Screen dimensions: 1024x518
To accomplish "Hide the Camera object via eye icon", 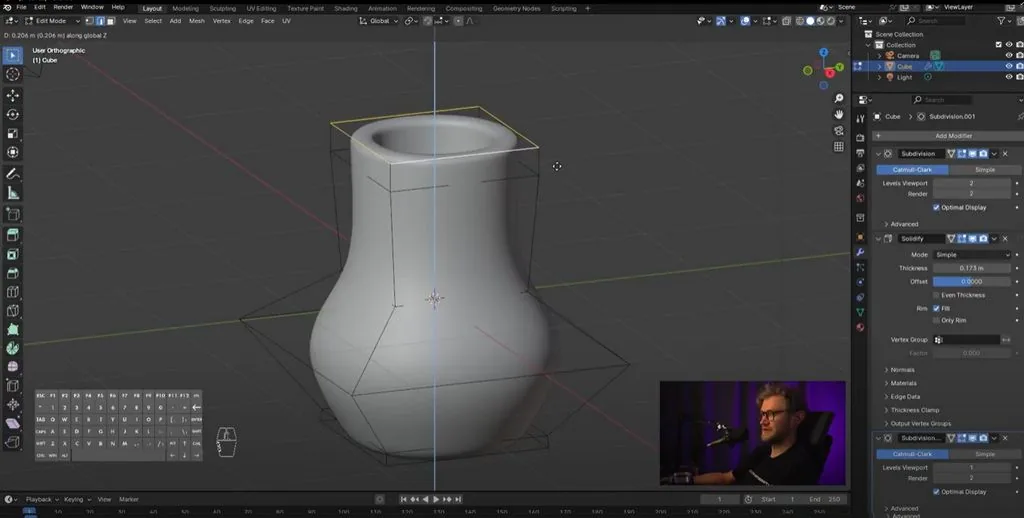I will point(1008,56).
